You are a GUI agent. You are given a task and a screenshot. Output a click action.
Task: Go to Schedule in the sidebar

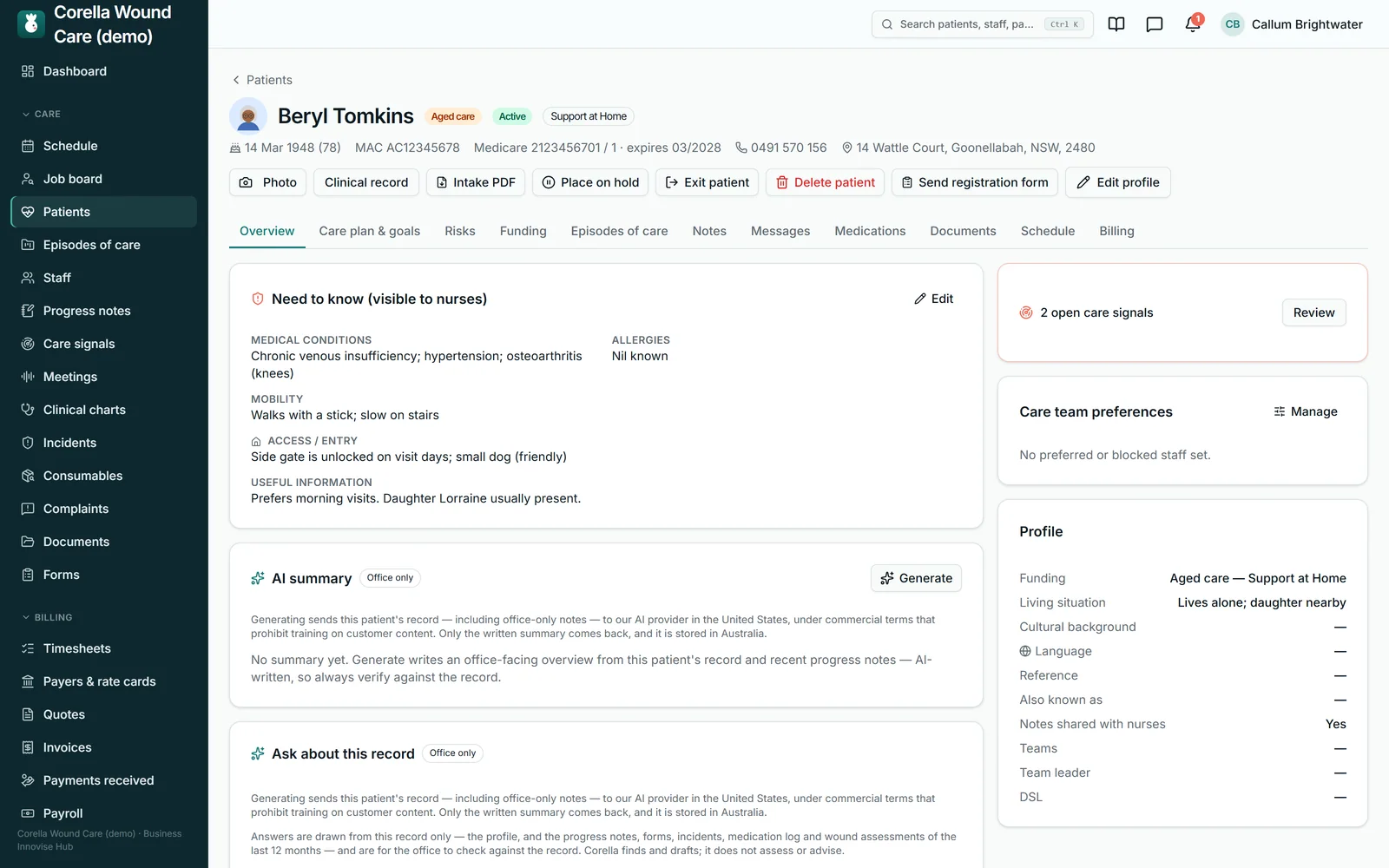(103, 146)
